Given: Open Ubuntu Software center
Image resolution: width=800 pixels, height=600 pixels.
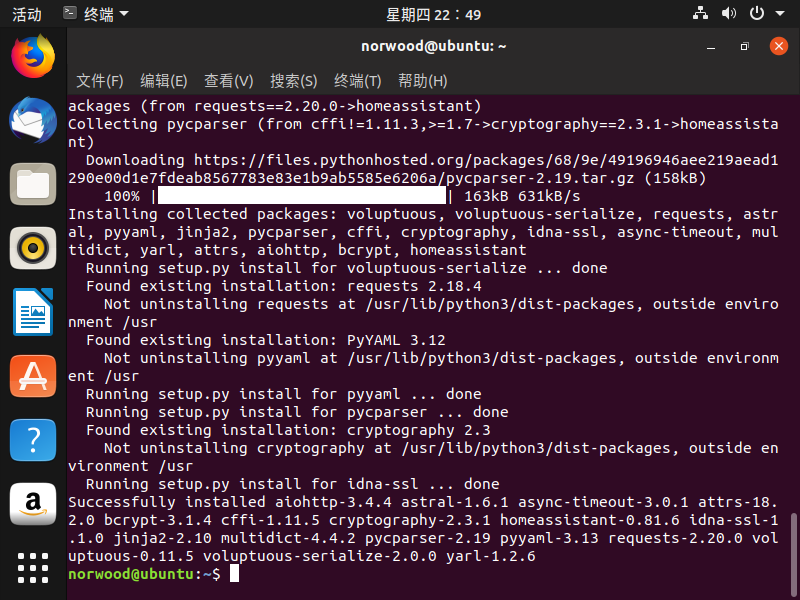Looking at the screenshot, I should (33, 376).
